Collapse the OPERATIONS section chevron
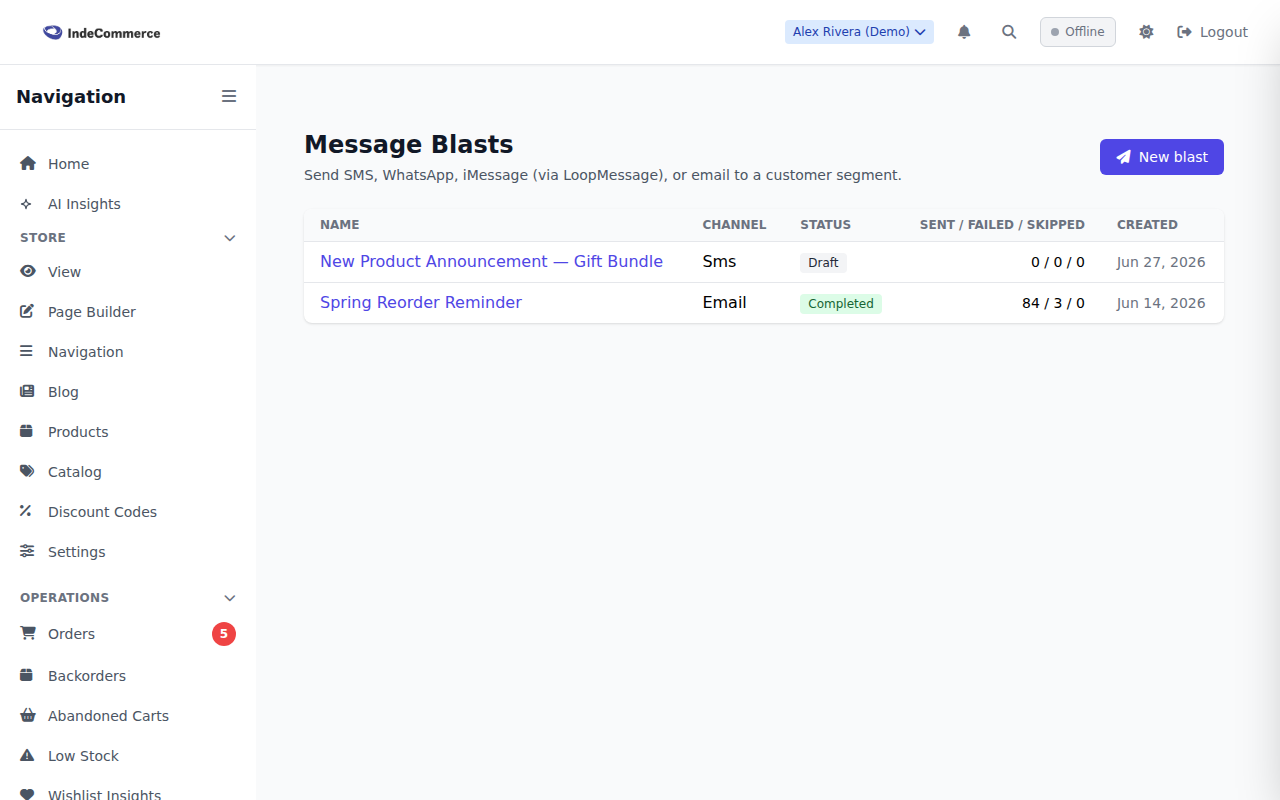 tap(230, 598)
